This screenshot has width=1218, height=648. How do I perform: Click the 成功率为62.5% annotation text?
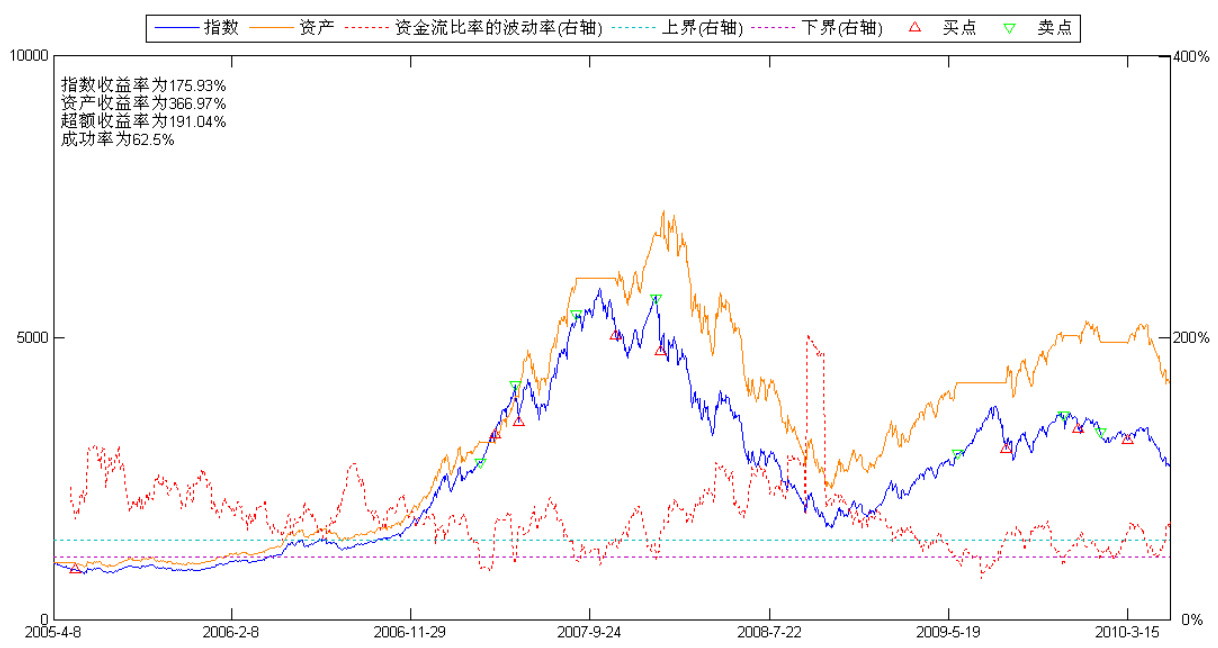tap(117, 140)
